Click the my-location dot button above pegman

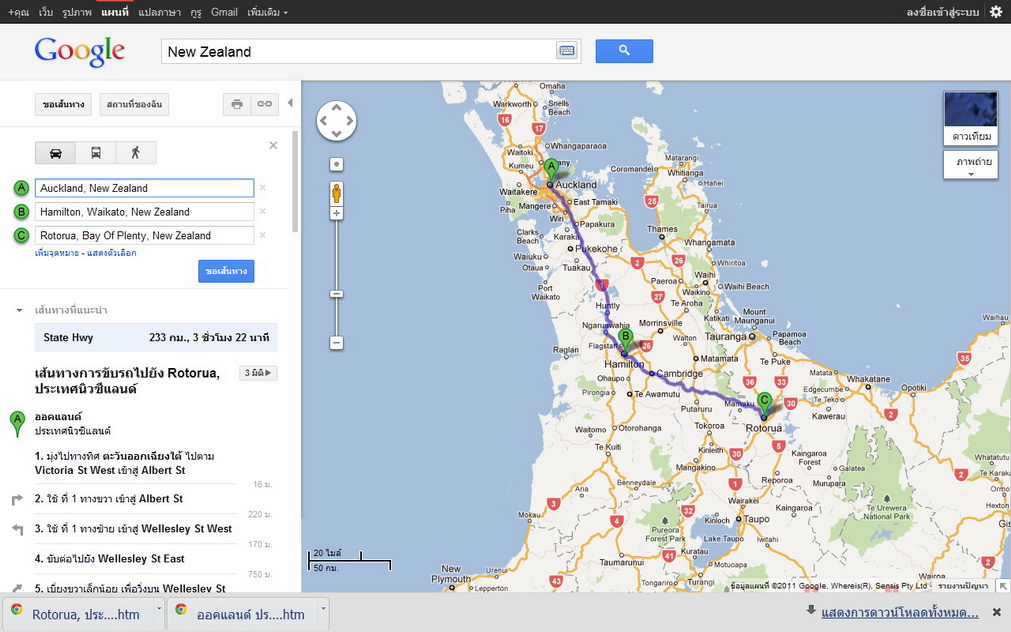(x=337, y=164)
